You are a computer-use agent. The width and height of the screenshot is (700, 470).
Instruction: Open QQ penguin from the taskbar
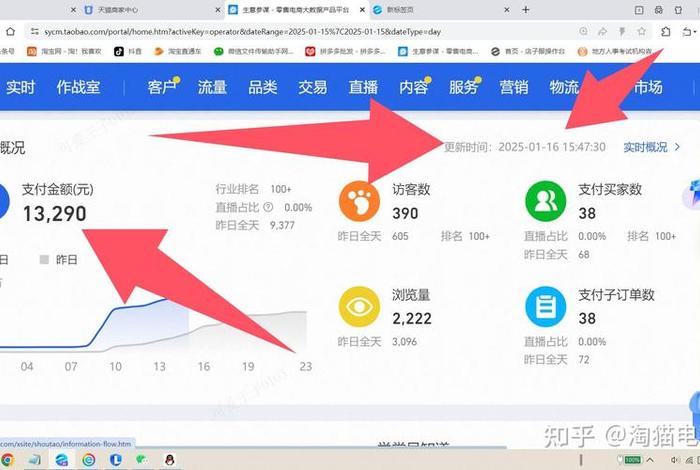pyautogui.click(x=170, y=460)
